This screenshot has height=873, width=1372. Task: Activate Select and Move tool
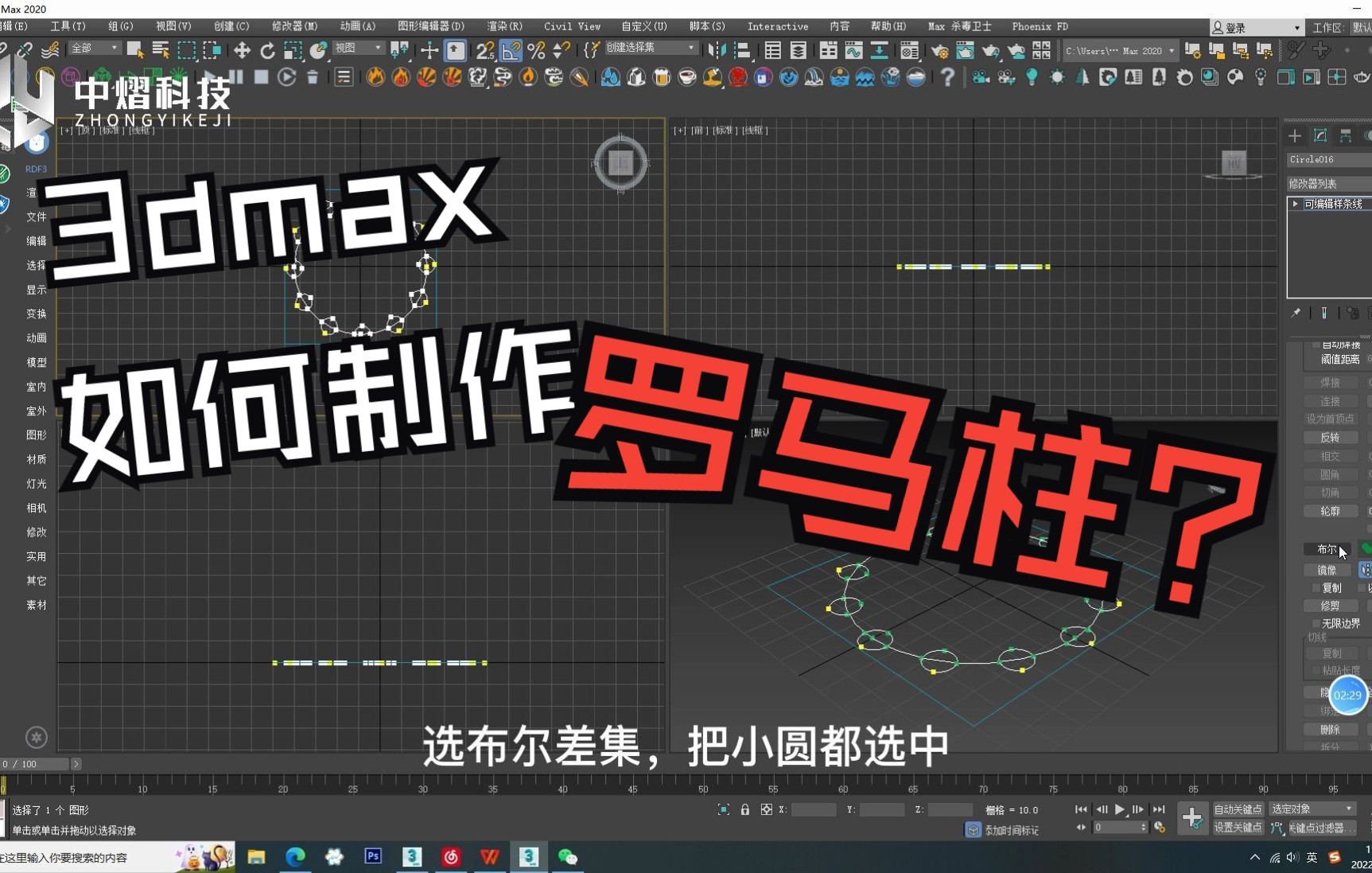click(x=242, y=50)
